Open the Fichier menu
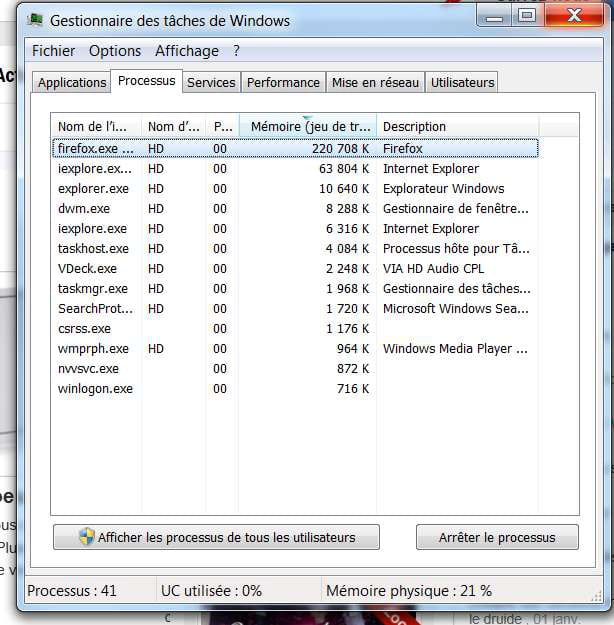Viewport: 614px width, 625px height. 53,51
